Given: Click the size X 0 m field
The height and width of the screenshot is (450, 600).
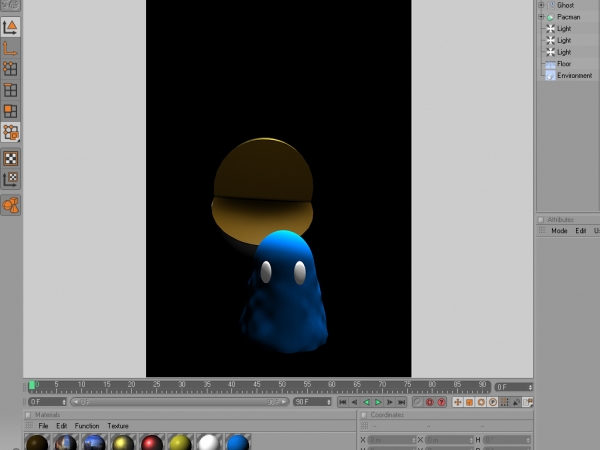Looking at the screenshot, I should [x=448, y=440].
